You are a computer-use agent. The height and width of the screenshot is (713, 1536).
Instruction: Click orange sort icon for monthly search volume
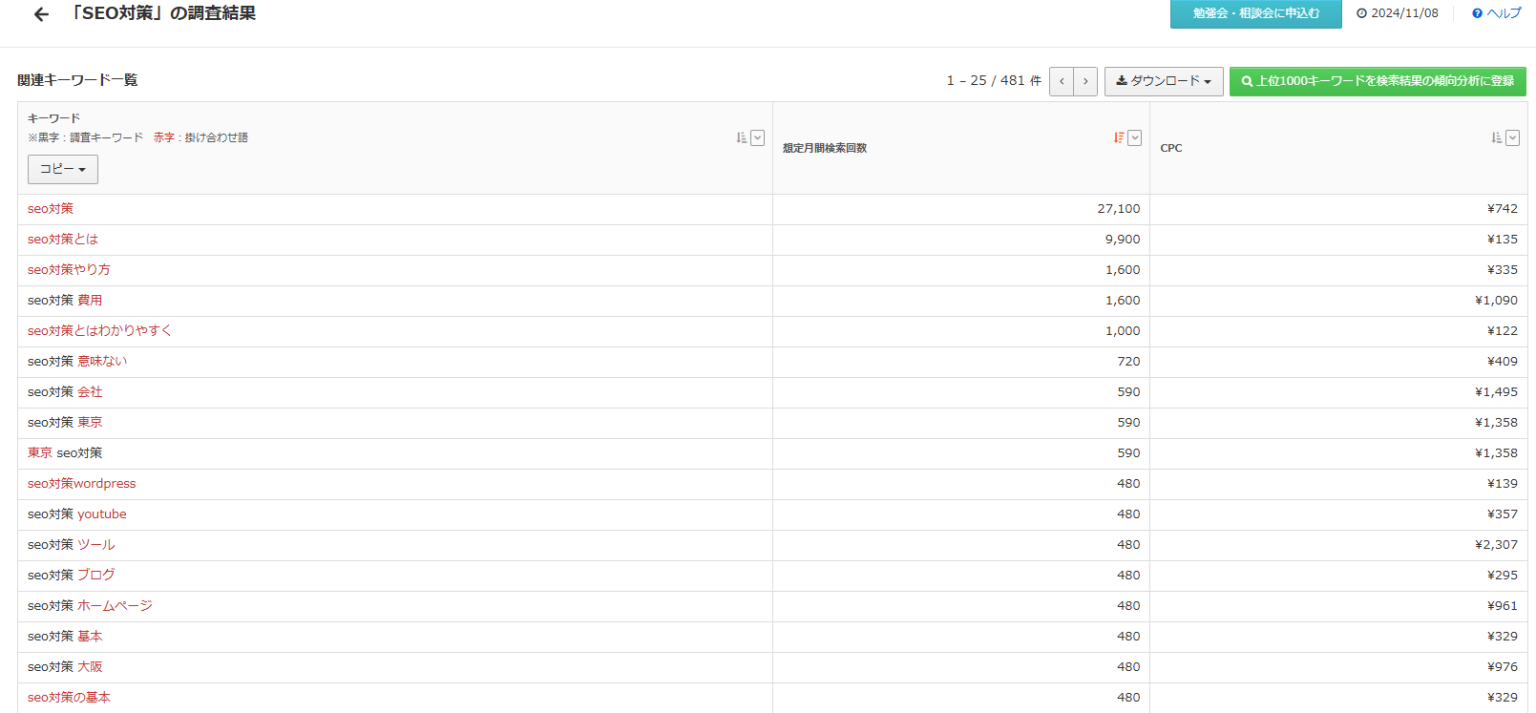pos(1119,138)
